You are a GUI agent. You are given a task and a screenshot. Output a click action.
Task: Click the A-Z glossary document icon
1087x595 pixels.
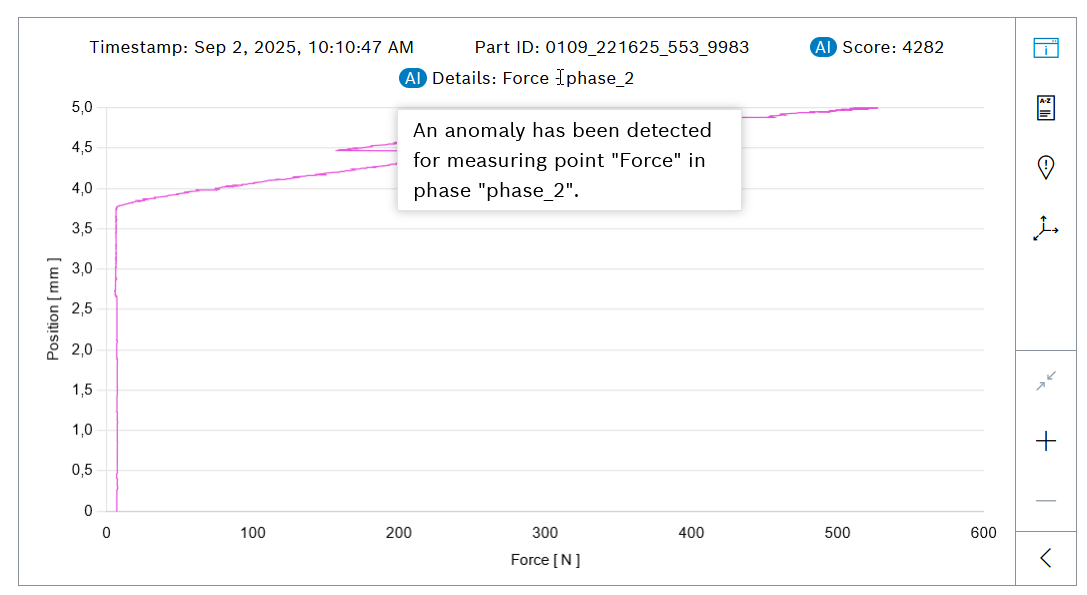pyautogui.click(x=1046, y=108)
